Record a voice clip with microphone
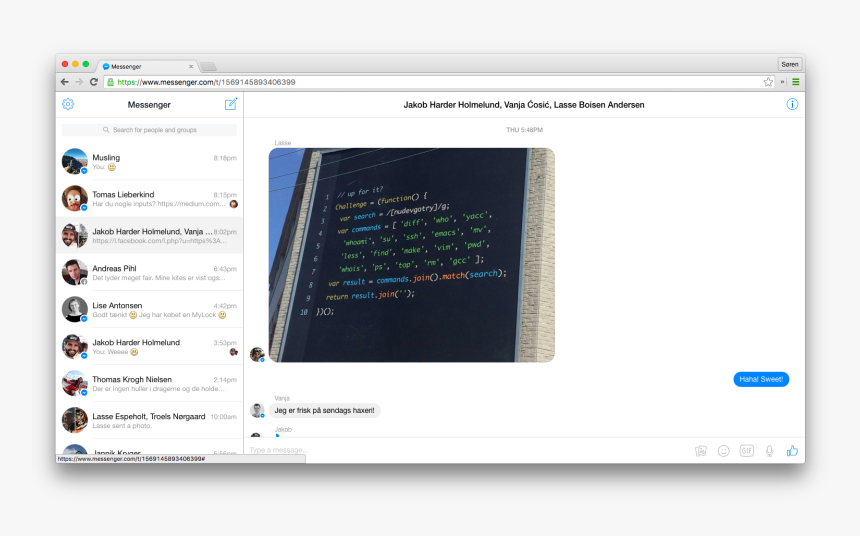 click(x=769, y=451)
